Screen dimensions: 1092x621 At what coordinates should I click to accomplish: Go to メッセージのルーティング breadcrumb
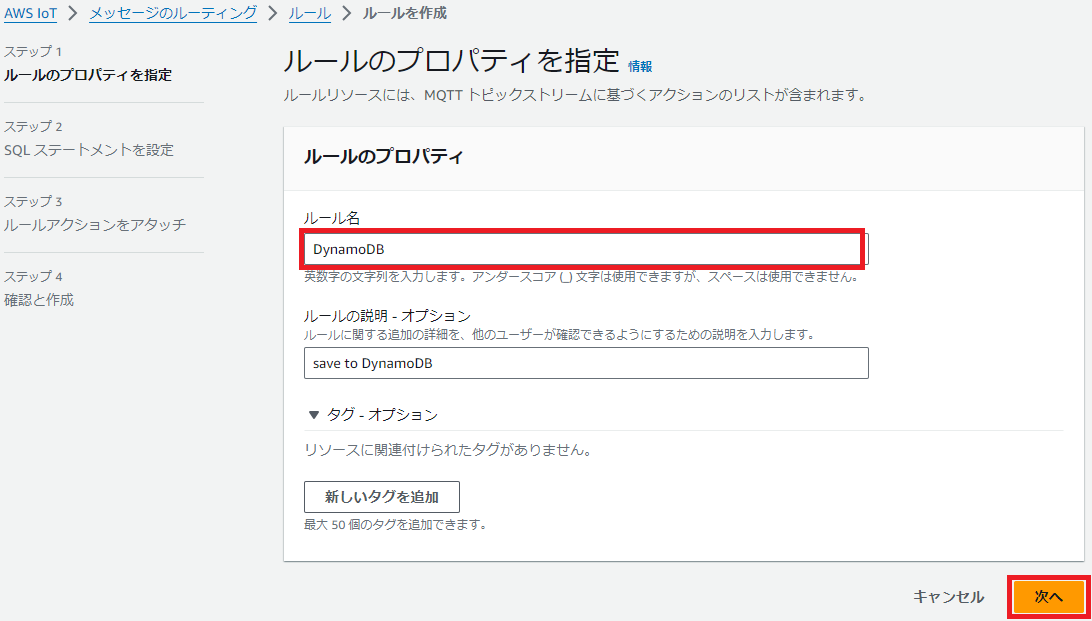pyautogui.click(x=173, y=13)
